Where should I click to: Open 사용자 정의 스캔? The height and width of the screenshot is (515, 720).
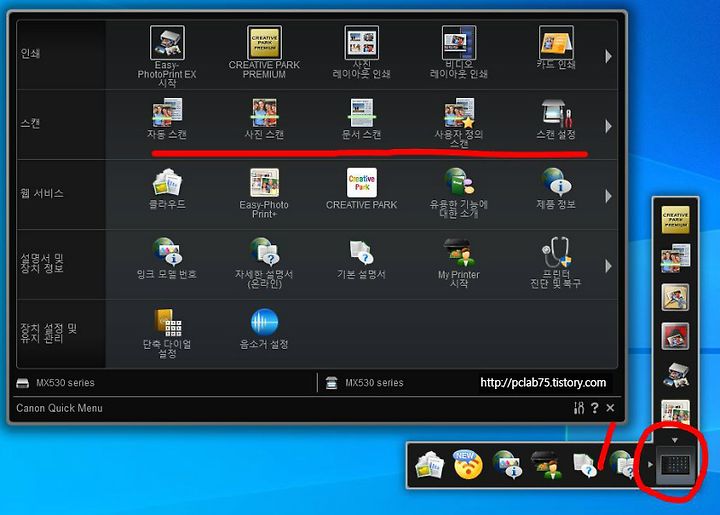click(459, 123)
